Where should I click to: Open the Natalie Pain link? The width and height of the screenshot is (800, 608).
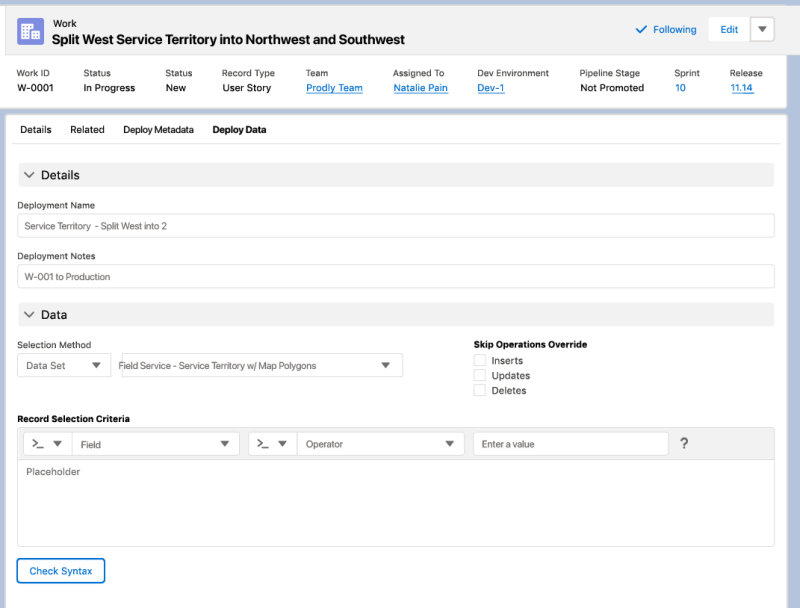420,88
